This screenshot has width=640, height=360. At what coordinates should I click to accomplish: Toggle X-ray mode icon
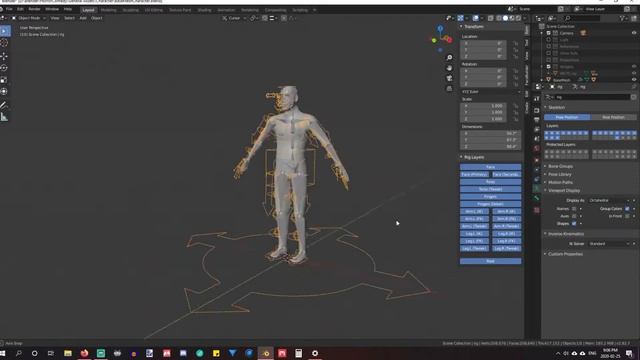click(x=491, y=18)
